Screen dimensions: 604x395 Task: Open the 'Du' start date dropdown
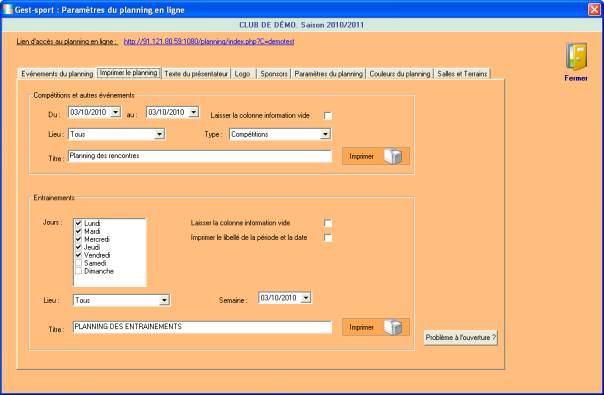[x=115, y=112]
